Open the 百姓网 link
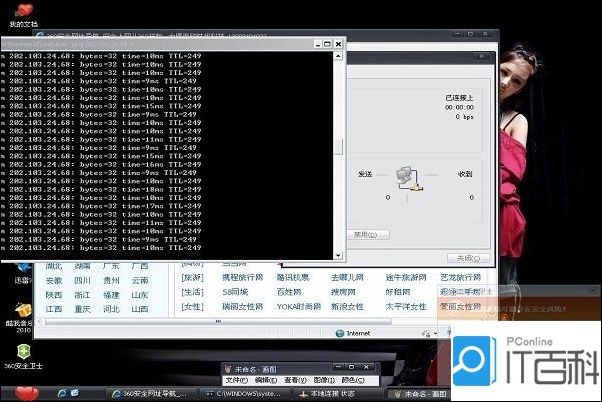Image resolution: width=602 pixels, height=402 pixels. 289,292
